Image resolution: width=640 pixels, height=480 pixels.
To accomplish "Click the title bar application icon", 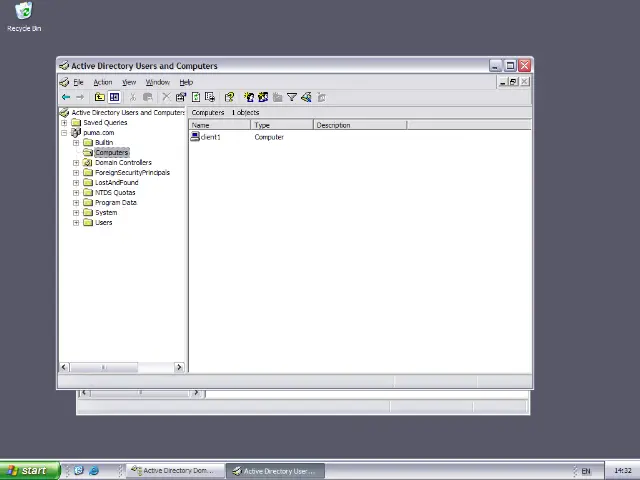I will [x=64, y=66].
